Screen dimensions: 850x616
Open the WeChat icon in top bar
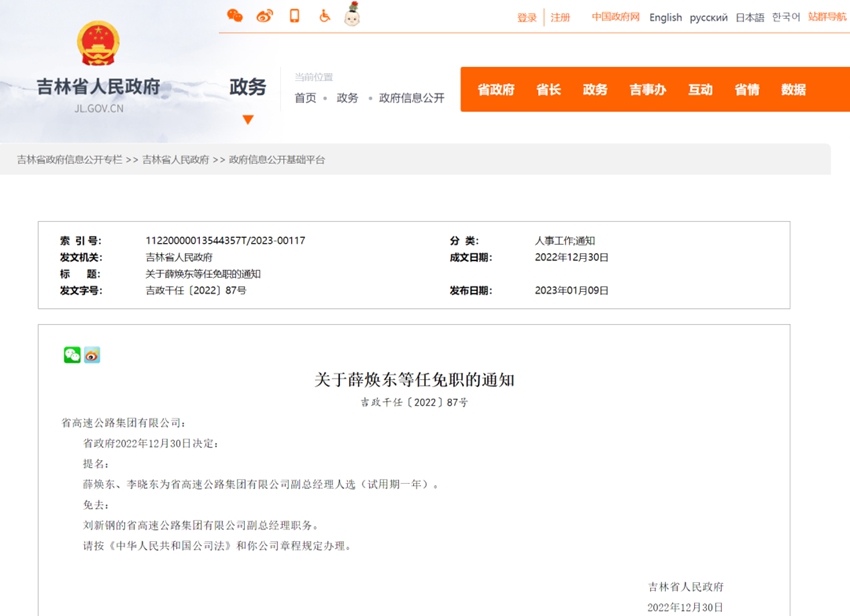[x=235, y=16]
